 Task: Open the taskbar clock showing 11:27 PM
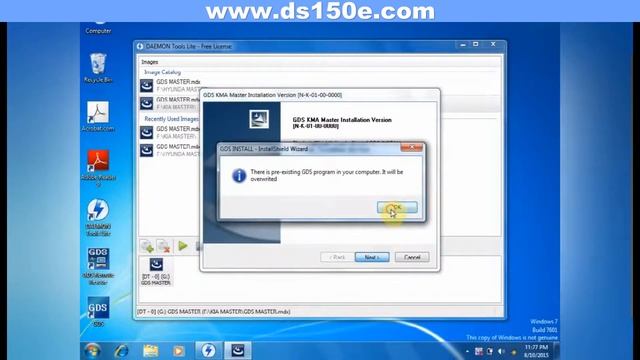[536, 351]
